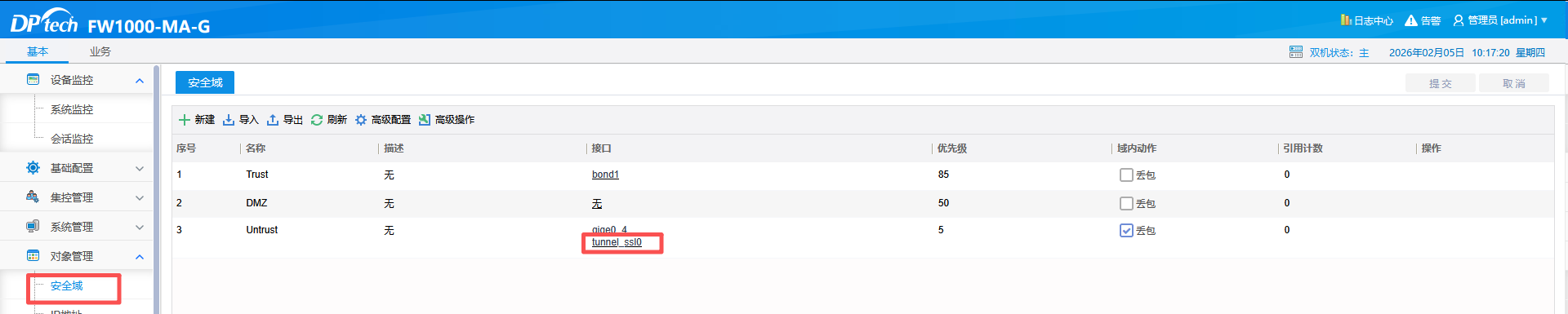Click the 描述 column header
Image resolution: width=1568 pixels, height=314 pixels.
[394, 148]
